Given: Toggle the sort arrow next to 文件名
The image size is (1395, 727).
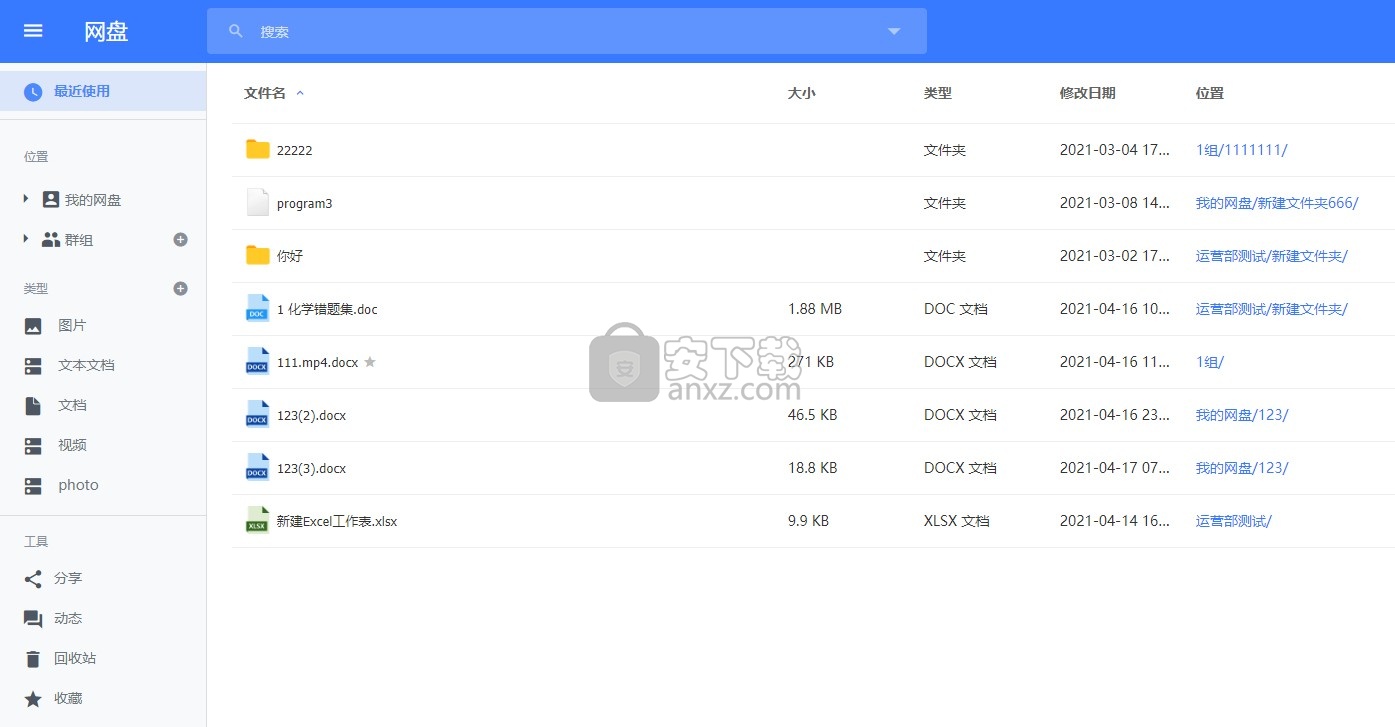Looking at the screenshot, I should coord(300,93).
